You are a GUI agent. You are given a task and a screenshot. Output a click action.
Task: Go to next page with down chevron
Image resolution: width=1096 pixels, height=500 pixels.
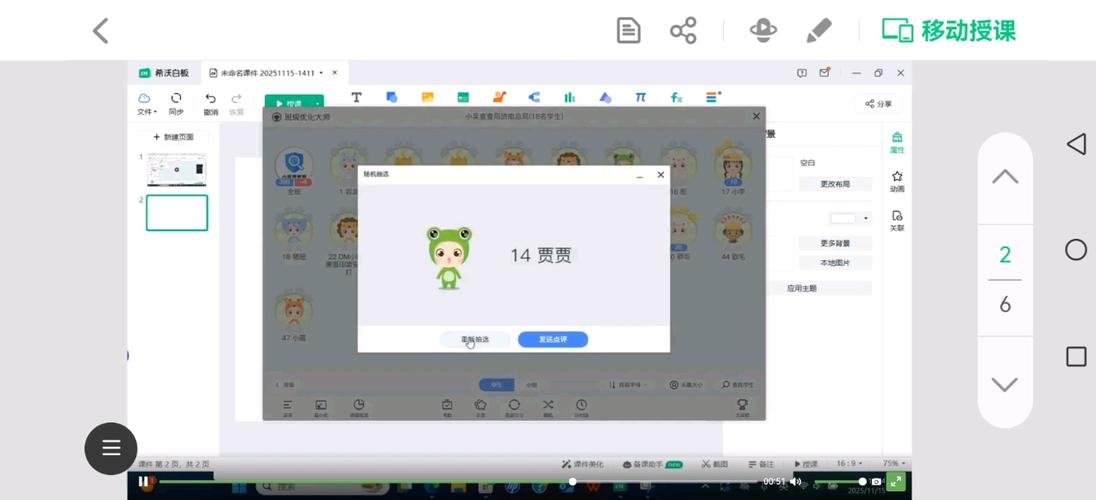(x=1004, y=384)
